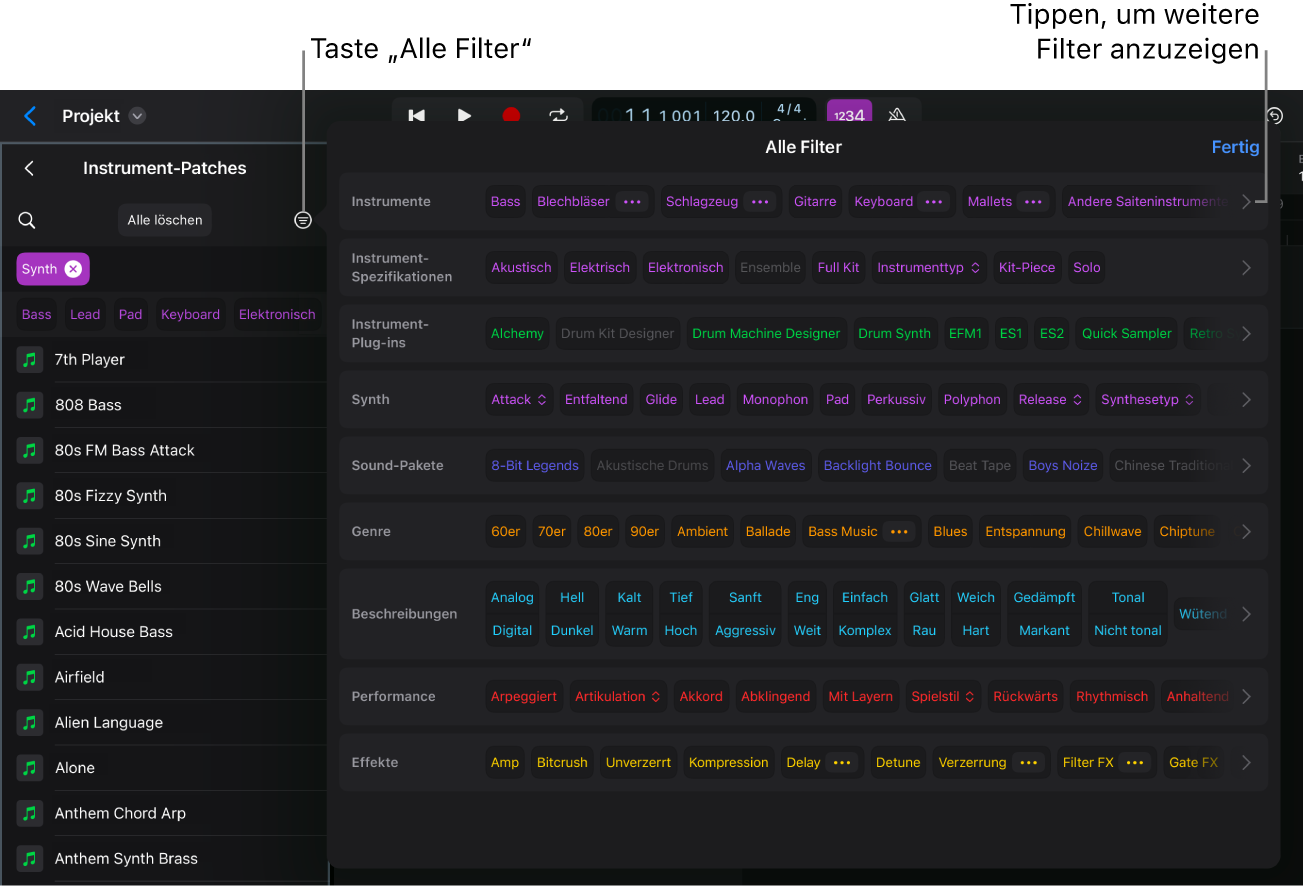The height and width of the screenshot is (886, 1303).
Task: Toggle the Ambient genre tag
Action: tap(702, 532)
